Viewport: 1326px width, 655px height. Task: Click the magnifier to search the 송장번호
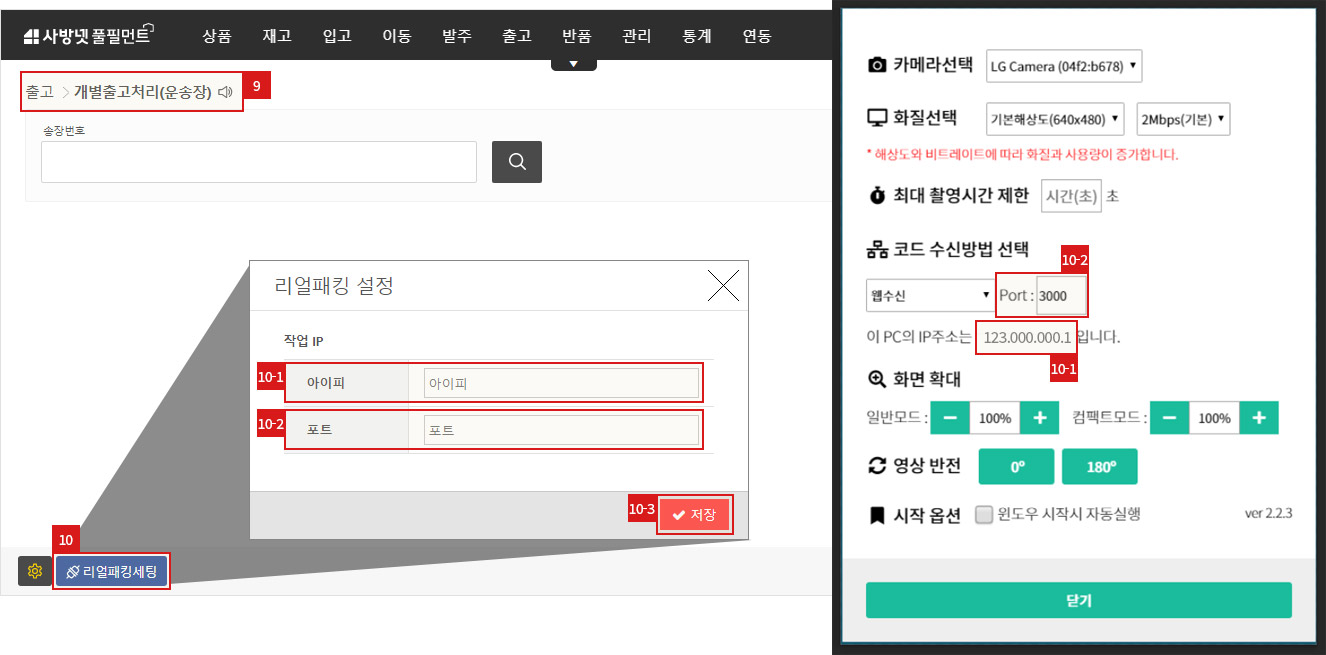point(516,161)
